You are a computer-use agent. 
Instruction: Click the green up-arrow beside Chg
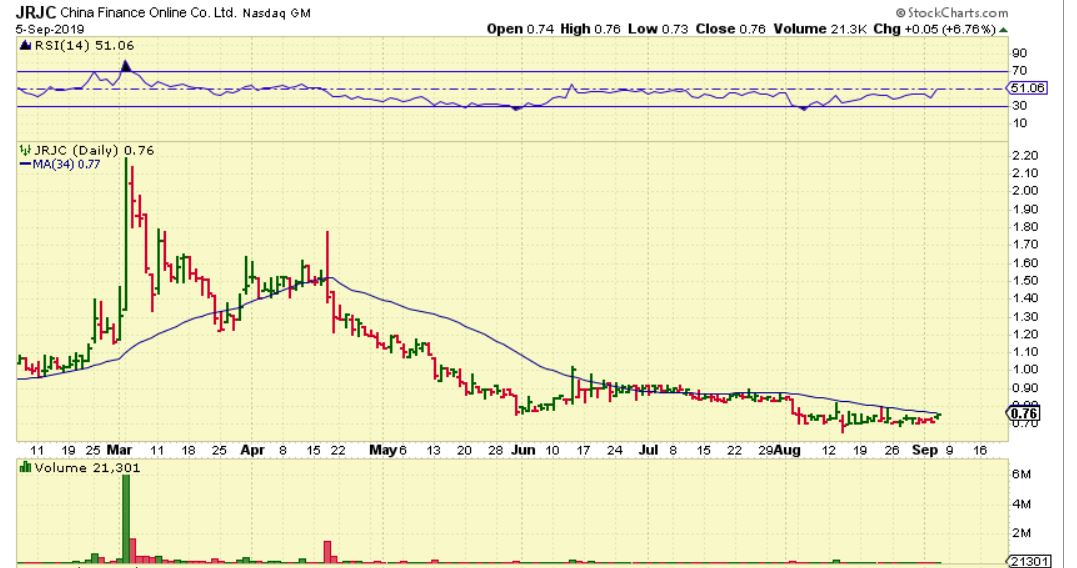coord(1004,30)
